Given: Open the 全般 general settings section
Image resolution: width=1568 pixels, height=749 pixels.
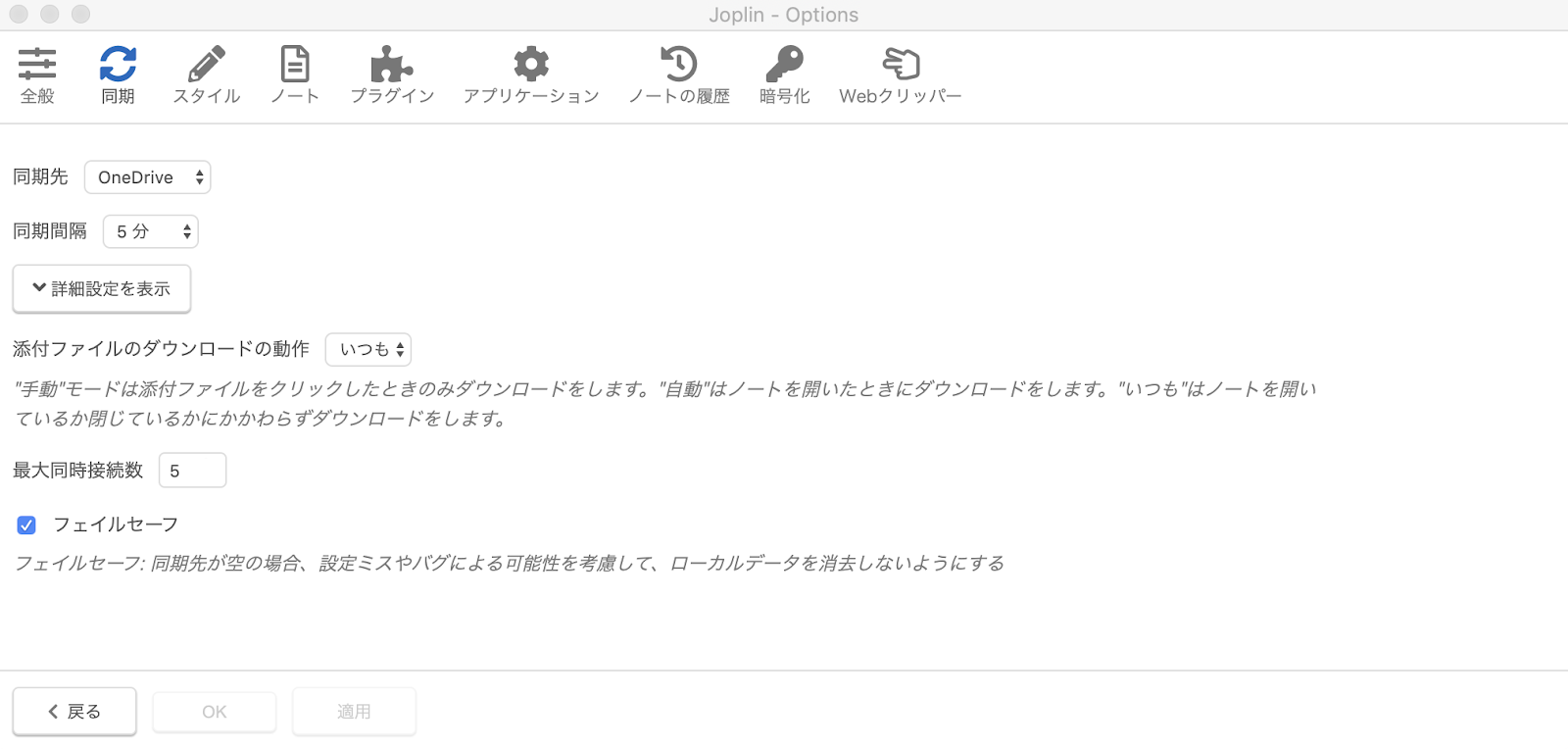Looking at the screenshot, I should (37, 75).
